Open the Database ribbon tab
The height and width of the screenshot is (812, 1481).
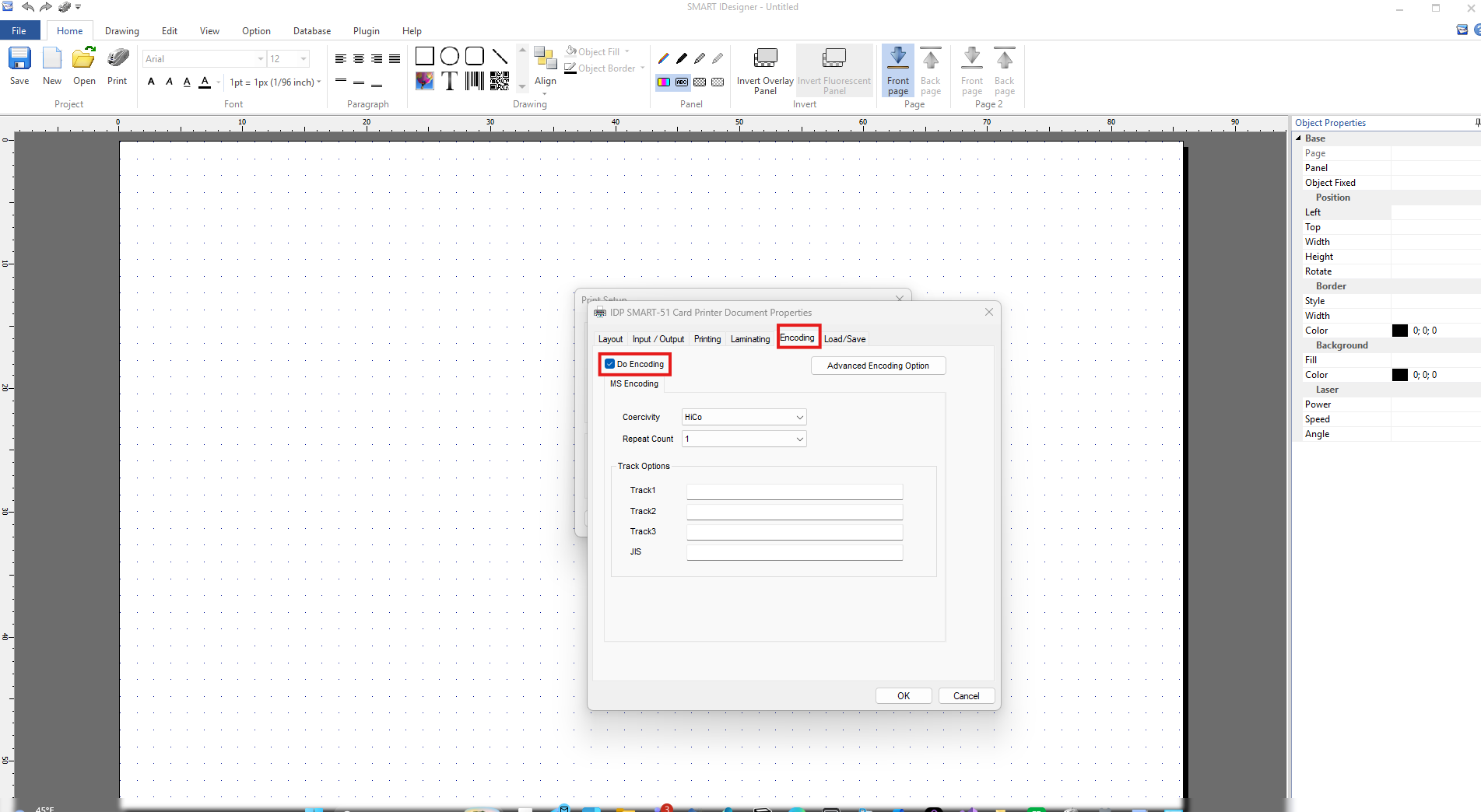pos(312,31)
